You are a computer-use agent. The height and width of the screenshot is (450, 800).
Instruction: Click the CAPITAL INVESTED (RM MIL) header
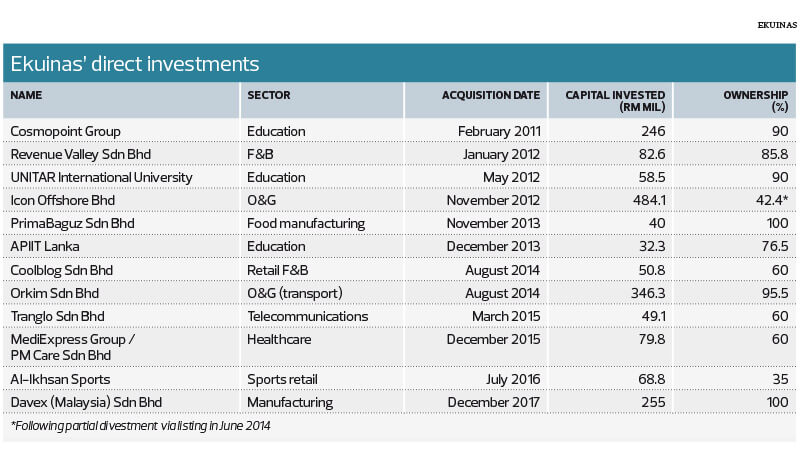(608, 101)
